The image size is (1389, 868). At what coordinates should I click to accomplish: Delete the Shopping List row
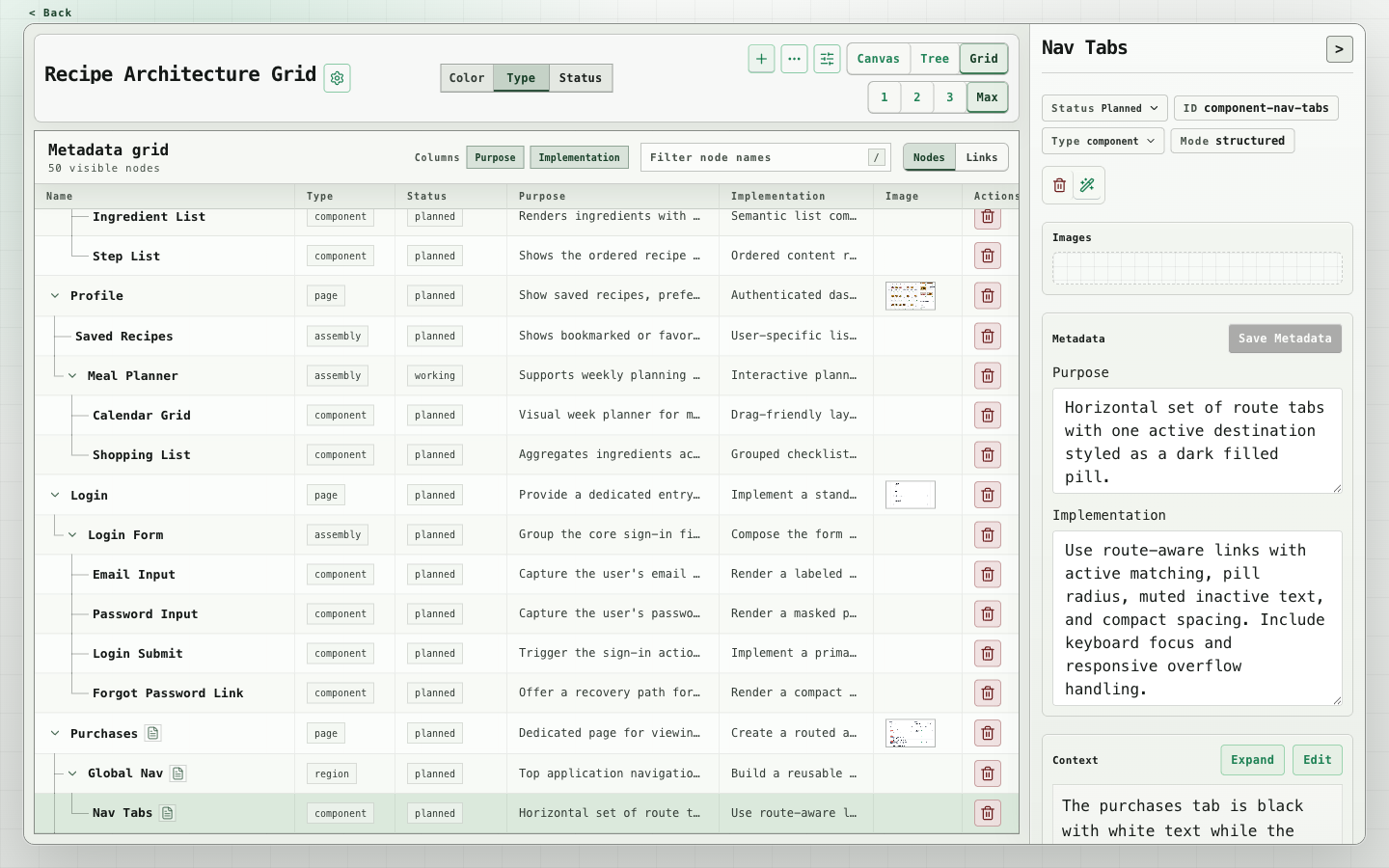[x=988, y=455]
